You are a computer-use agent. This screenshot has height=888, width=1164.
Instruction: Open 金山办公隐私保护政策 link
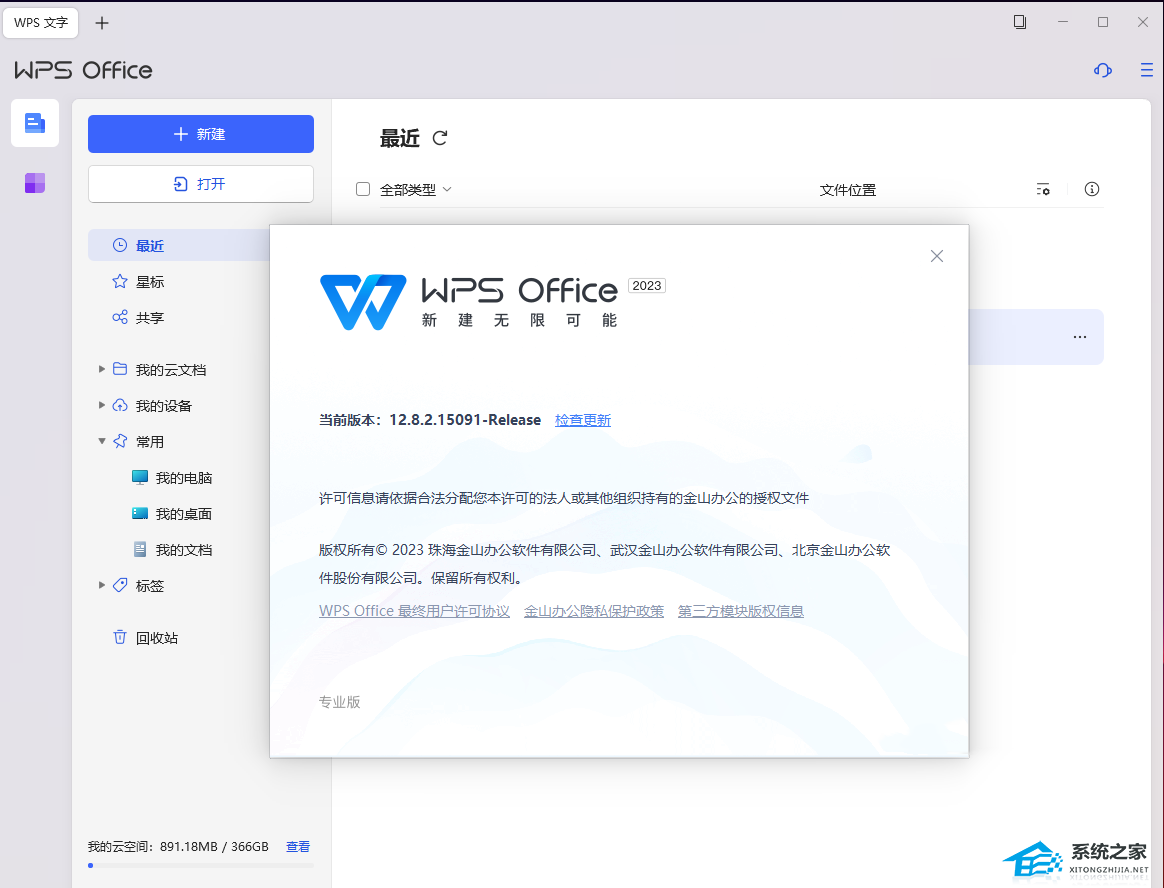click(594, 611)
